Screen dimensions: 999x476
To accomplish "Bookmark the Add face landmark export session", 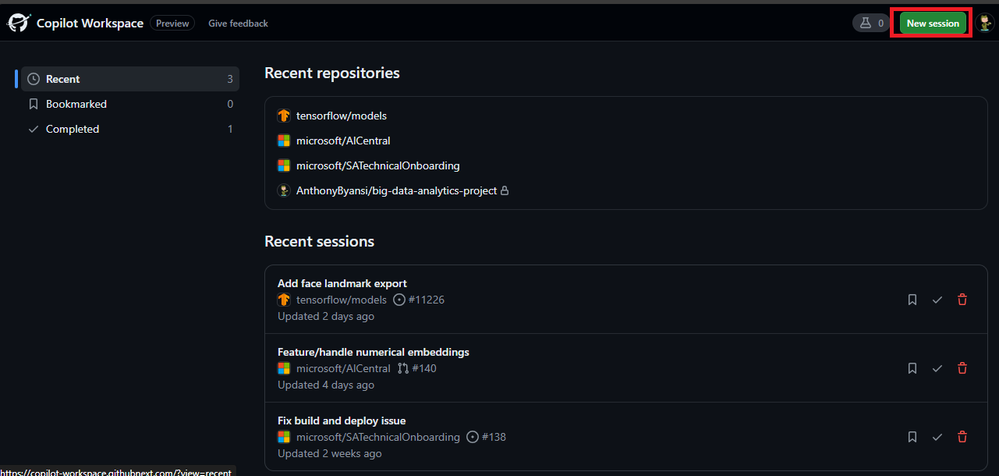I will 912,299.
